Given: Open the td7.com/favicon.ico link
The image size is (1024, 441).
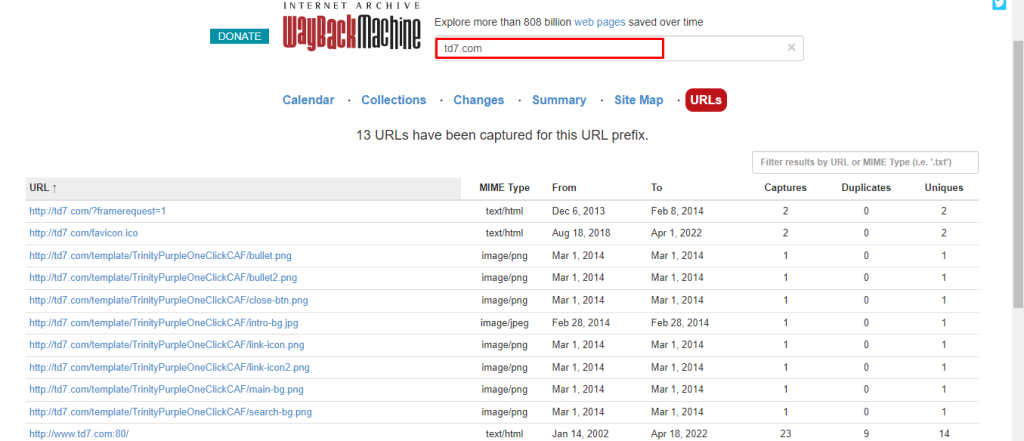Looking at the screenshot, I should [84, 233].
